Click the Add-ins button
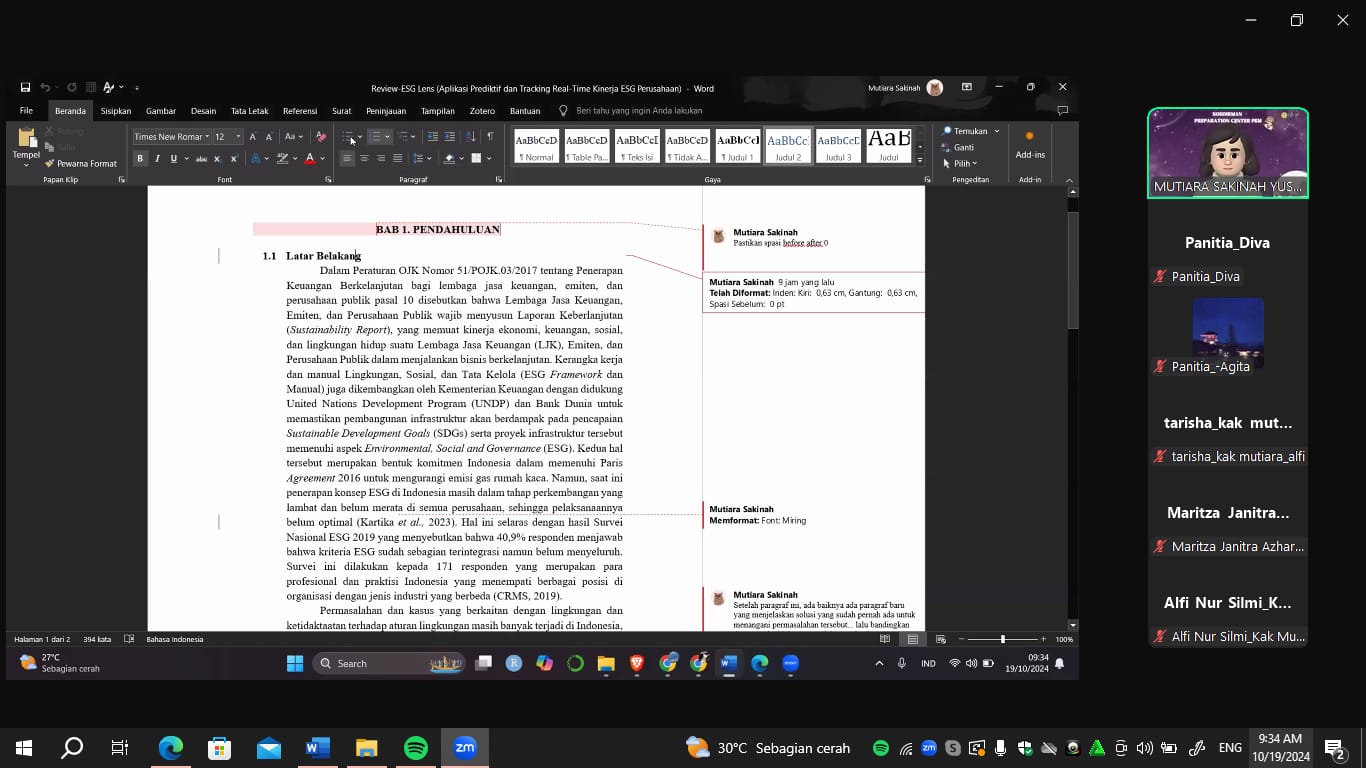Viewport: 1366px width, 768px height. pyautogui.click(x=1029, y=145)
